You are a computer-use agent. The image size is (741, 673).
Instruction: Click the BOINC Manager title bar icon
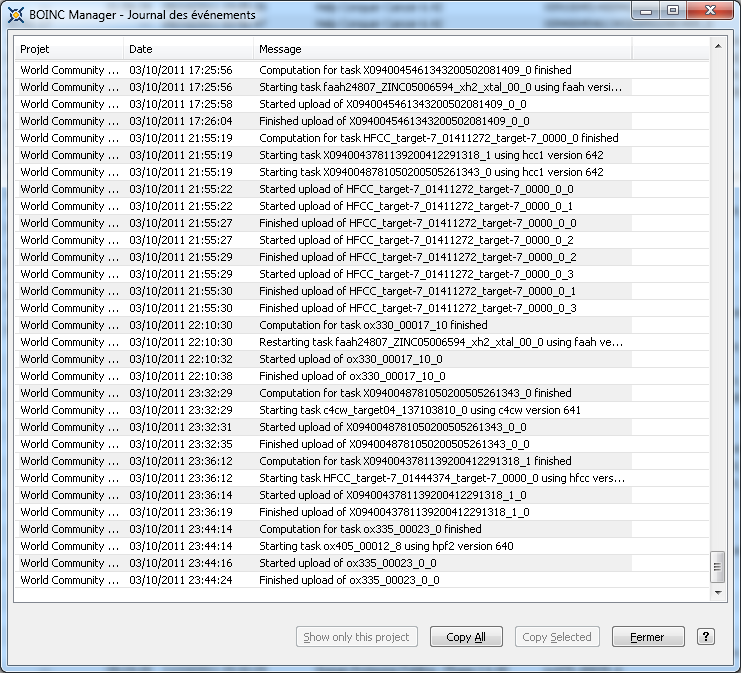click(x=16, y=15)
